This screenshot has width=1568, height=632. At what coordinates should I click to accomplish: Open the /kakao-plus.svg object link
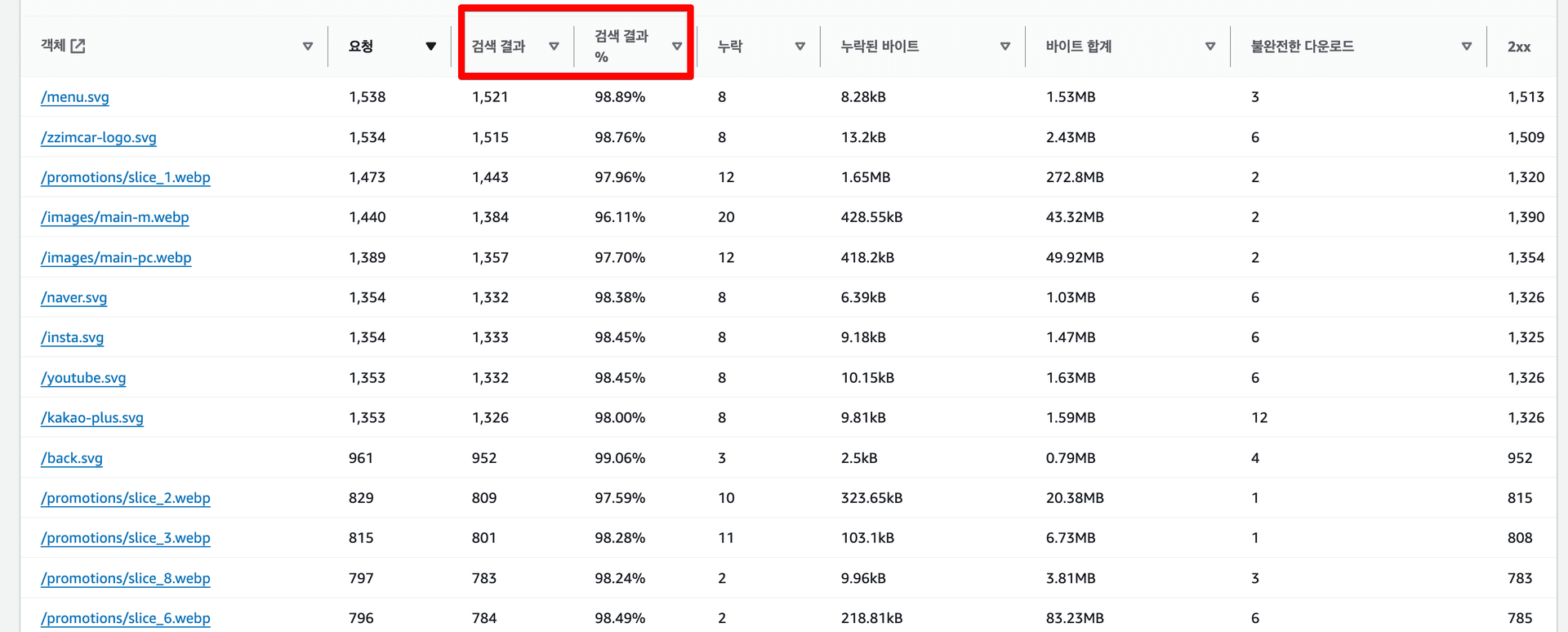[x=92, y=417]
